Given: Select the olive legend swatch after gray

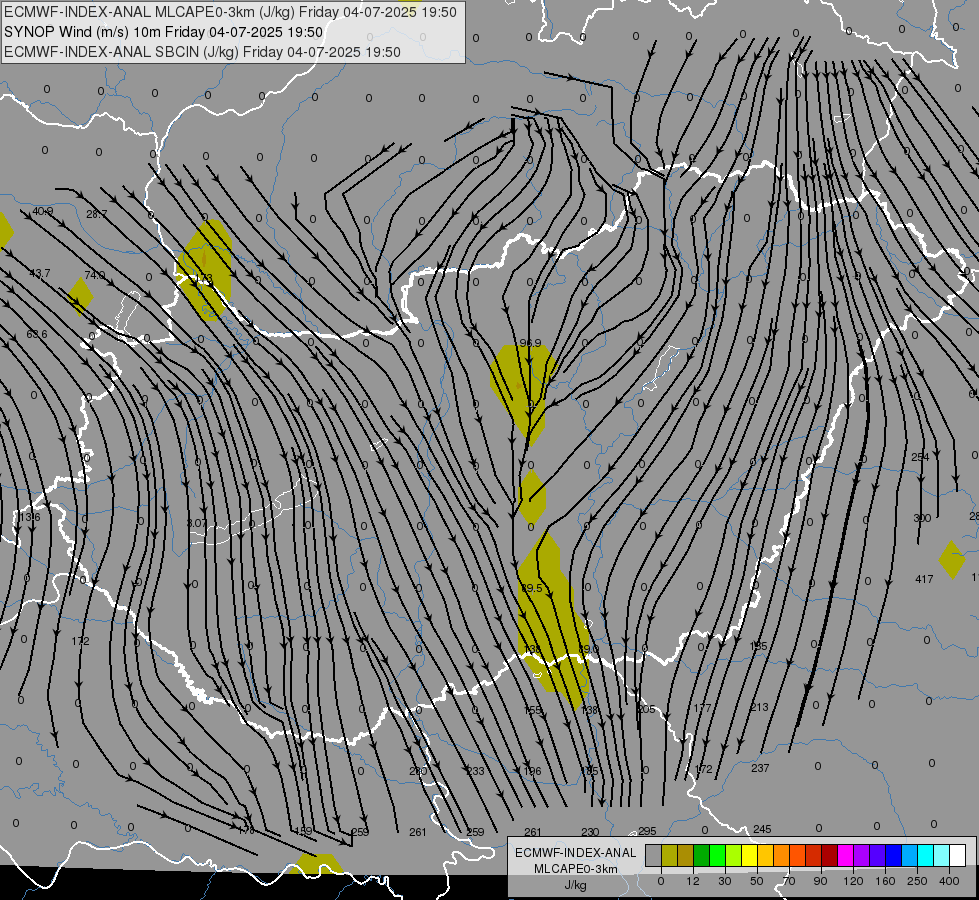Looking at the screenshot, I should click(x=669, y=856).
